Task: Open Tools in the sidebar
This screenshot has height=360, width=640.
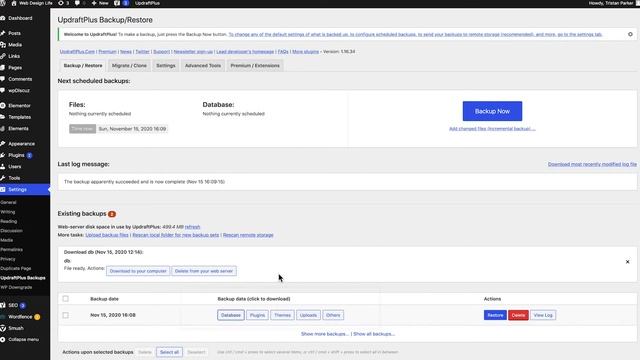Action: (x=14, y=178)
